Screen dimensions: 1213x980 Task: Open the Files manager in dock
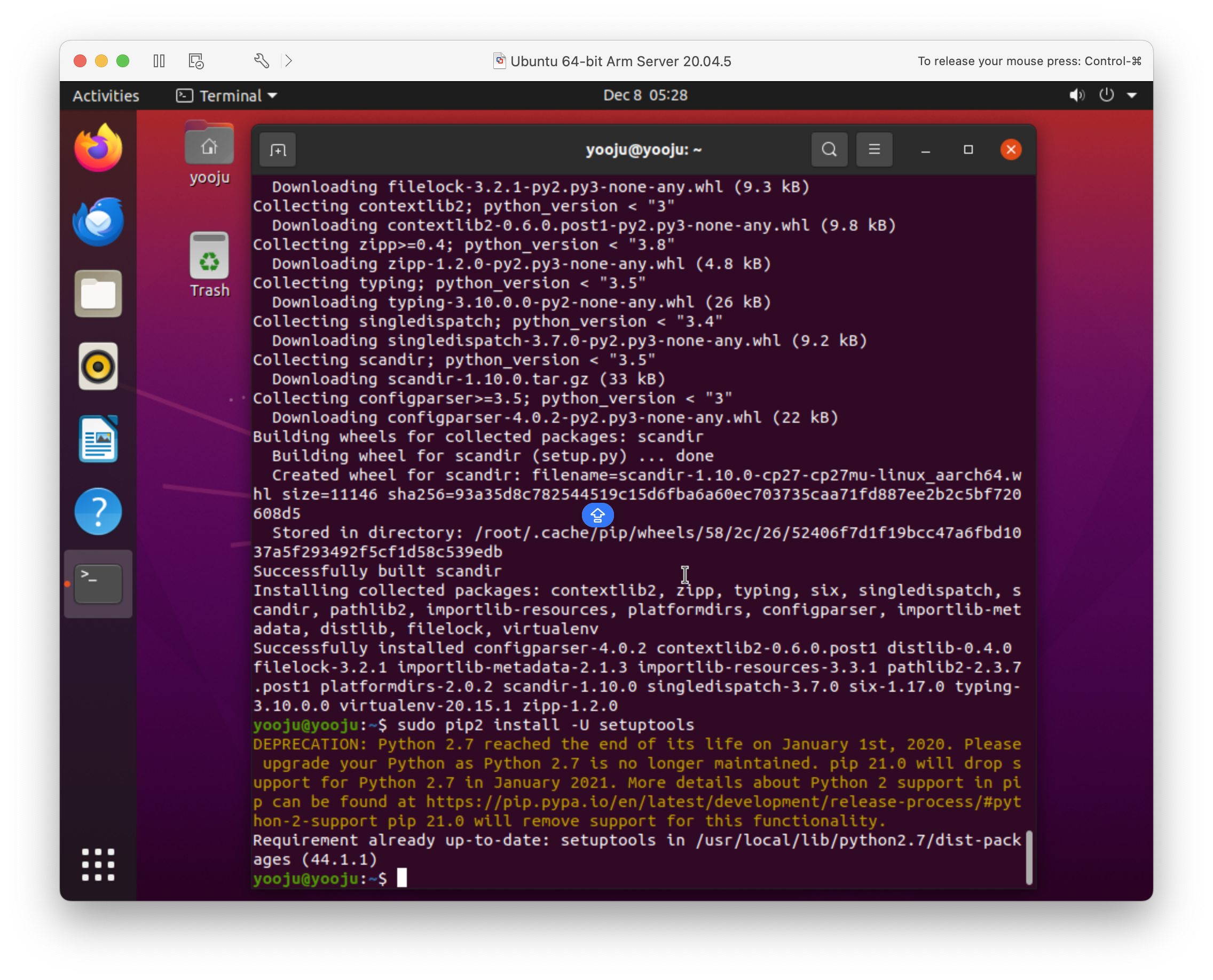[98, 294]
